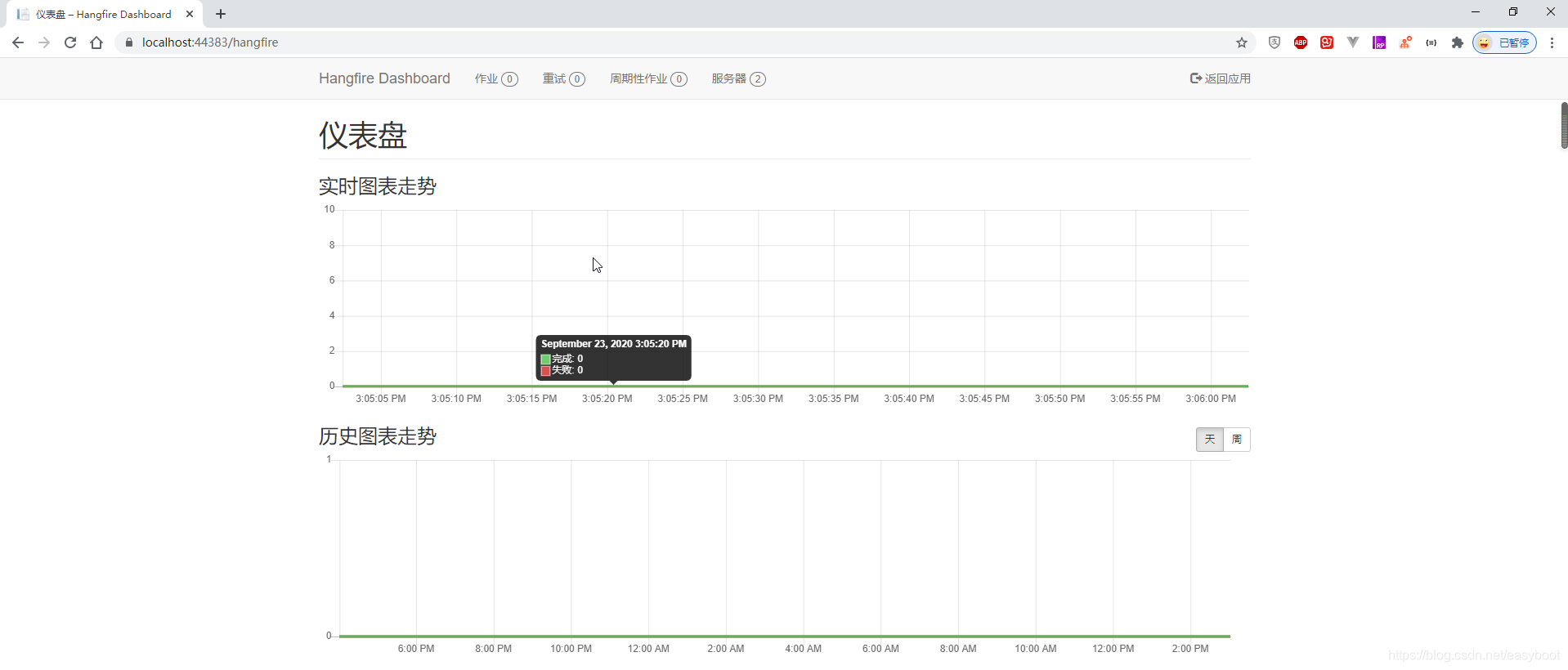Screen dimensions: 1568x670
Task: Open the shield extension icon
Action: (x=1275, y=42)
